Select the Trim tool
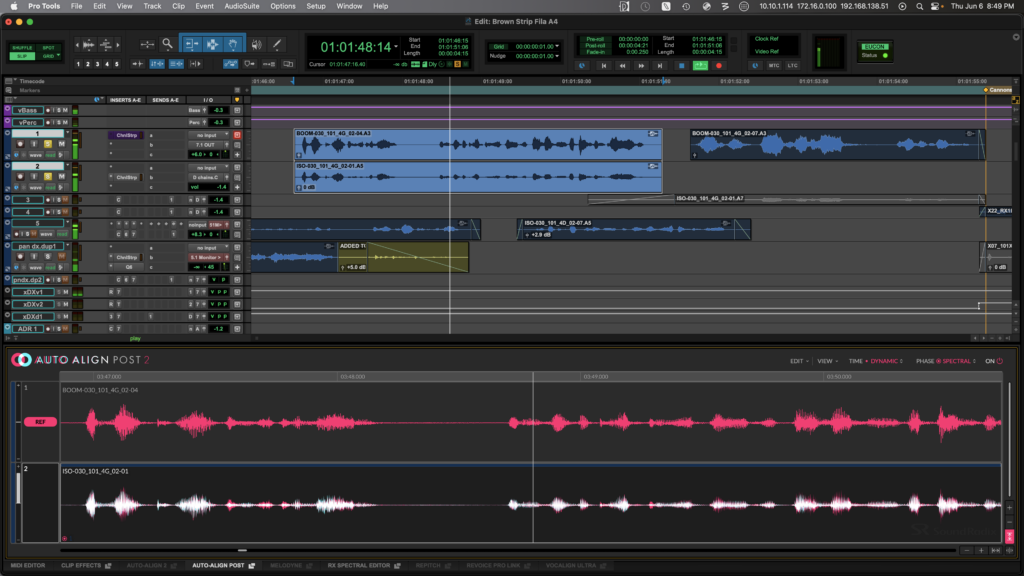Image resolution: width=1024 pixels, height=576 pixels. (191, 44)
